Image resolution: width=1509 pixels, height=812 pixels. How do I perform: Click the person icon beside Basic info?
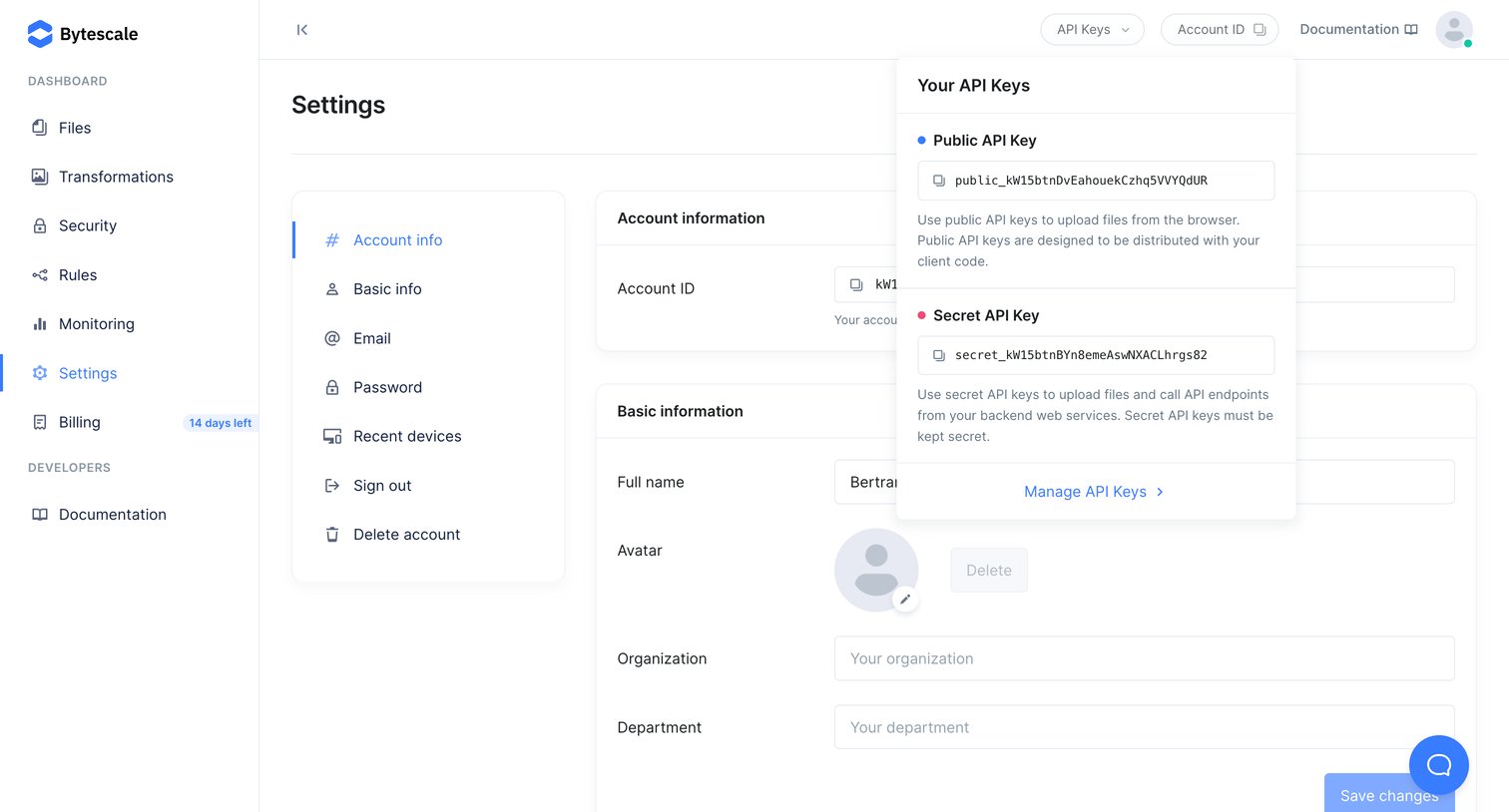[x=332, y=289]
